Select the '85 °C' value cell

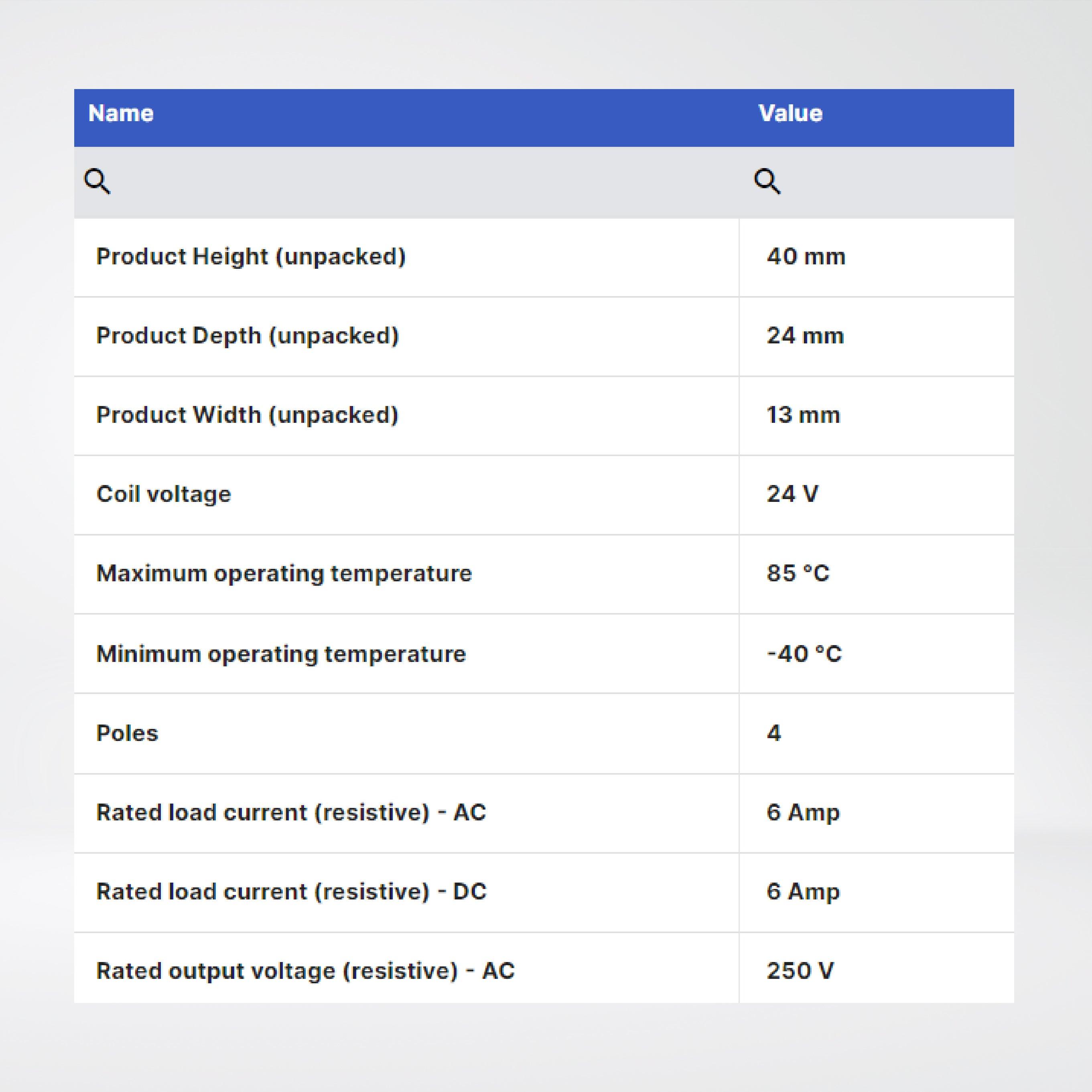[x=877, y=574]
